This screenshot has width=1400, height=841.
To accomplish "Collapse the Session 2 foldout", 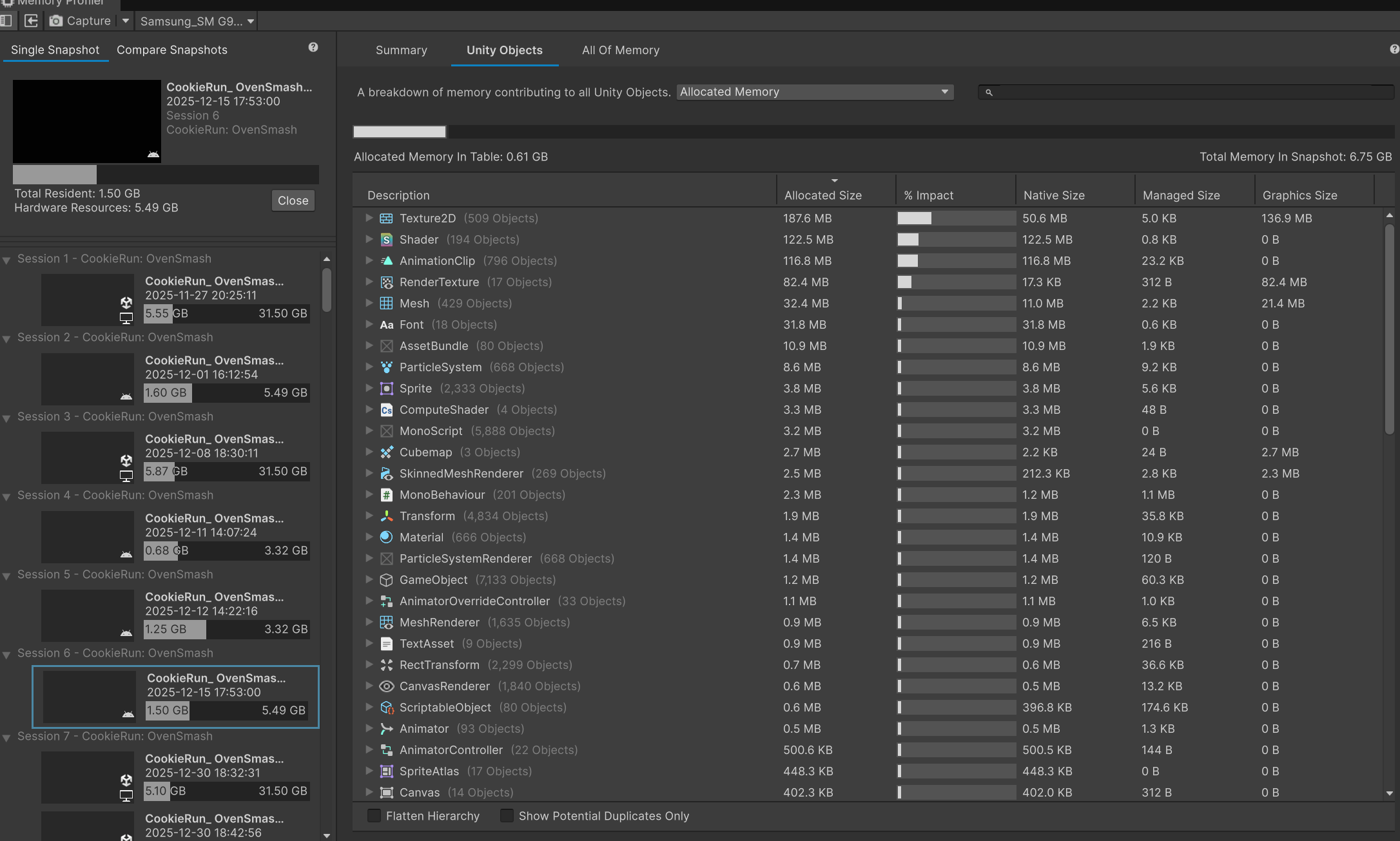I will 6,339.
